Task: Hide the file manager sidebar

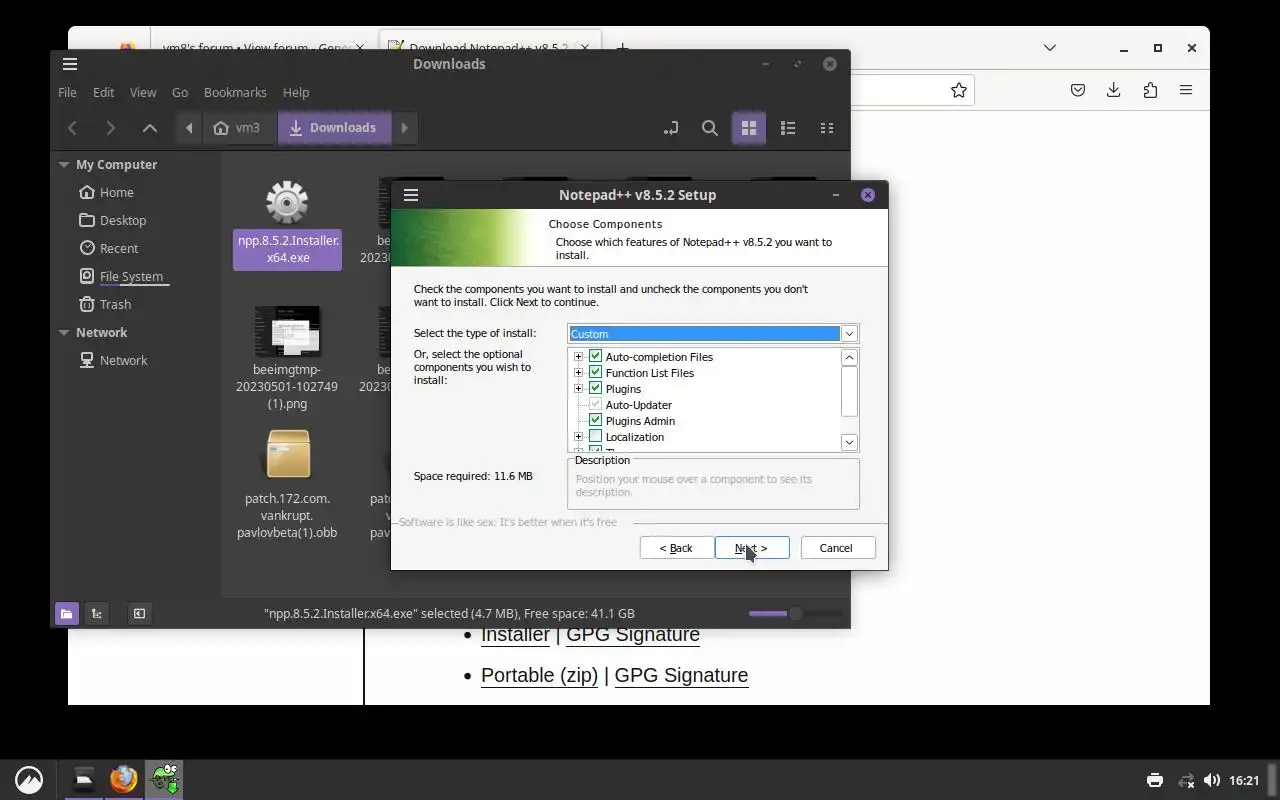Action: pyautogui.click(x=139, y=613)
